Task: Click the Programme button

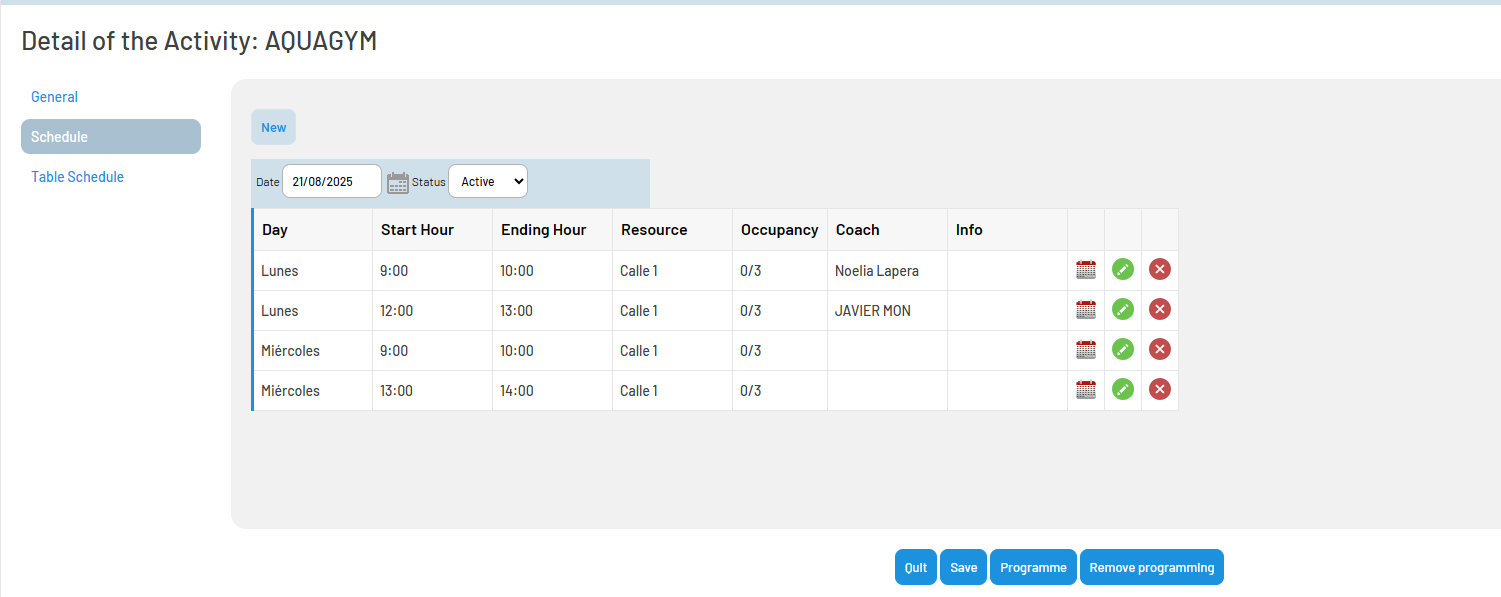Action: coord(1034,567)
